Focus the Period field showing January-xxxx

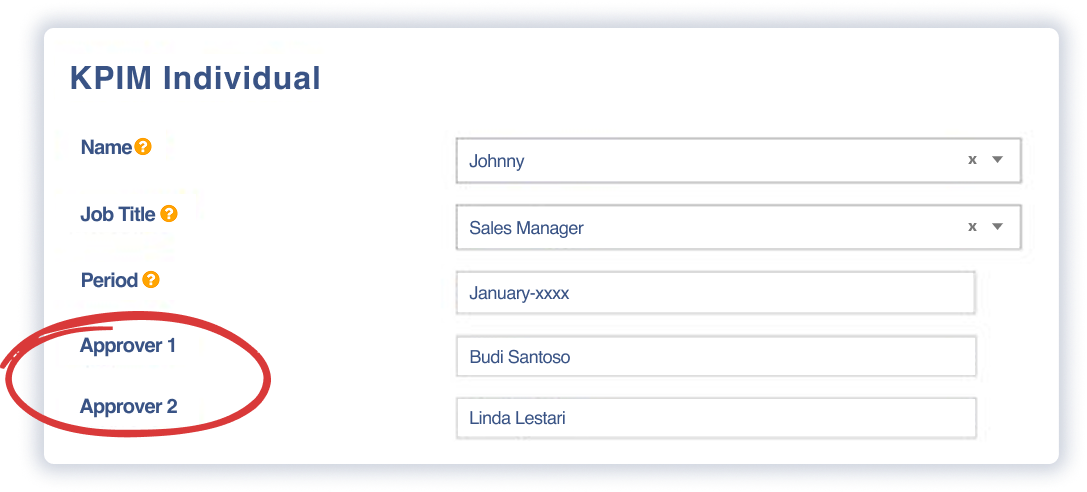714,294
